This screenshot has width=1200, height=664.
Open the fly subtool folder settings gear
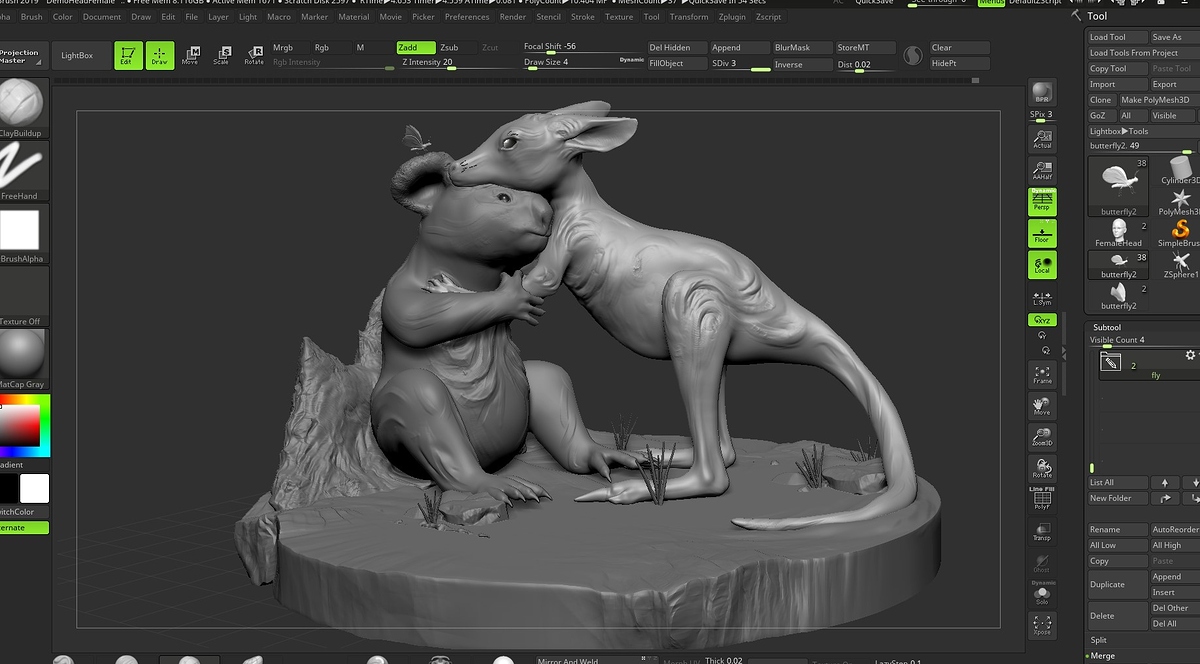point(1189,355)
